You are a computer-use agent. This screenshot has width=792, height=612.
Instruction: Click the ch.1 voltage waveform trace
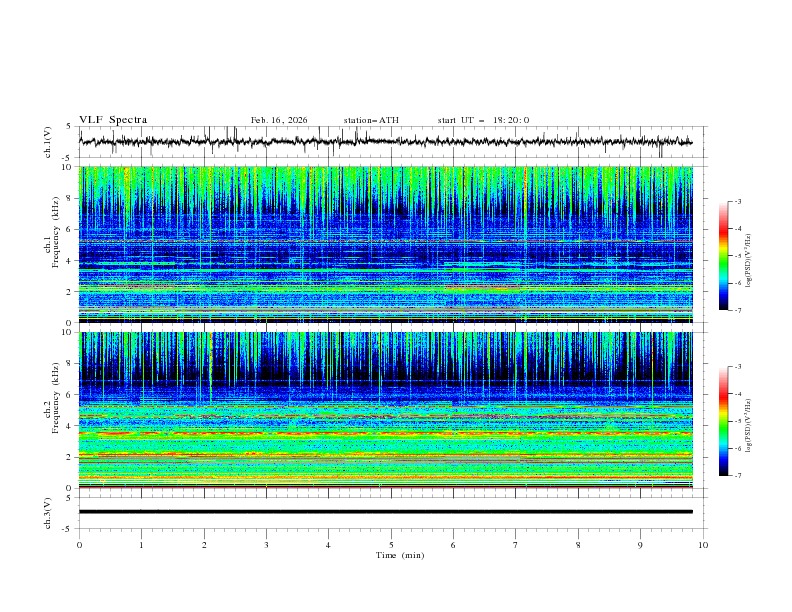pos(385,141)
